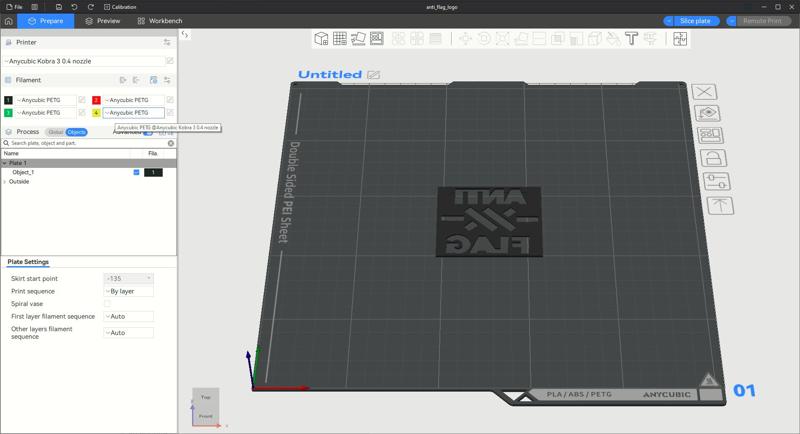
Task: Open the File menu
Action: click(x=14, y=7)
